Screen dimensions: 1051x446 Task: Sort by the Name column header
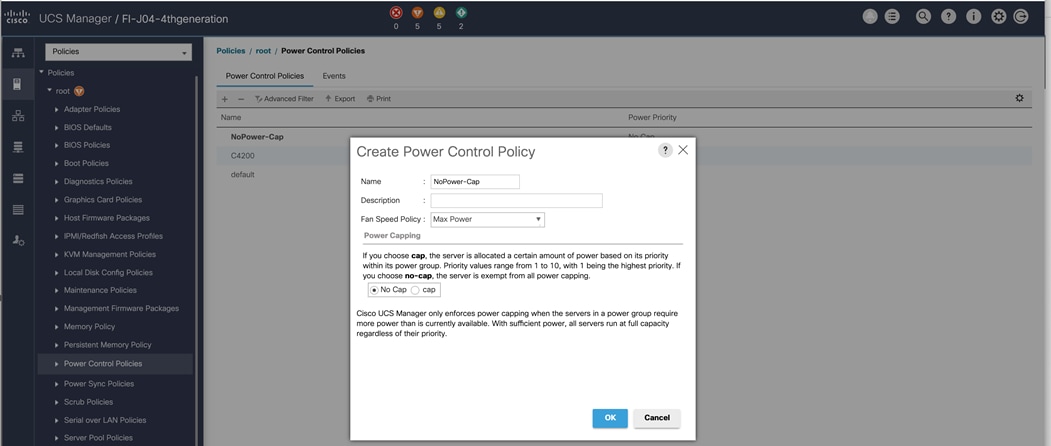click(231, 117)
